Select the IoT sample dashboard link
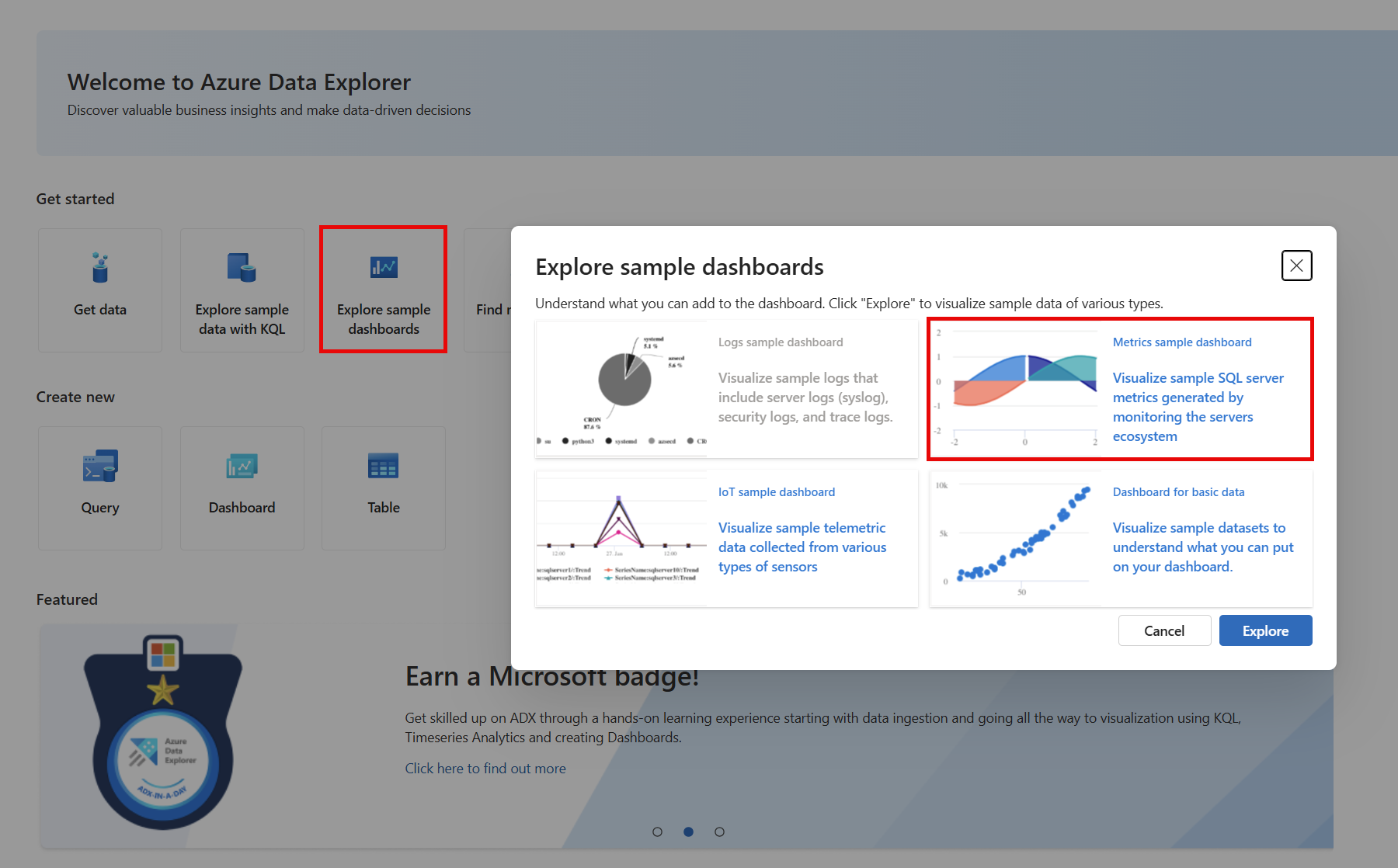The height and width of the screenshot is (868, 1398). 776,491
